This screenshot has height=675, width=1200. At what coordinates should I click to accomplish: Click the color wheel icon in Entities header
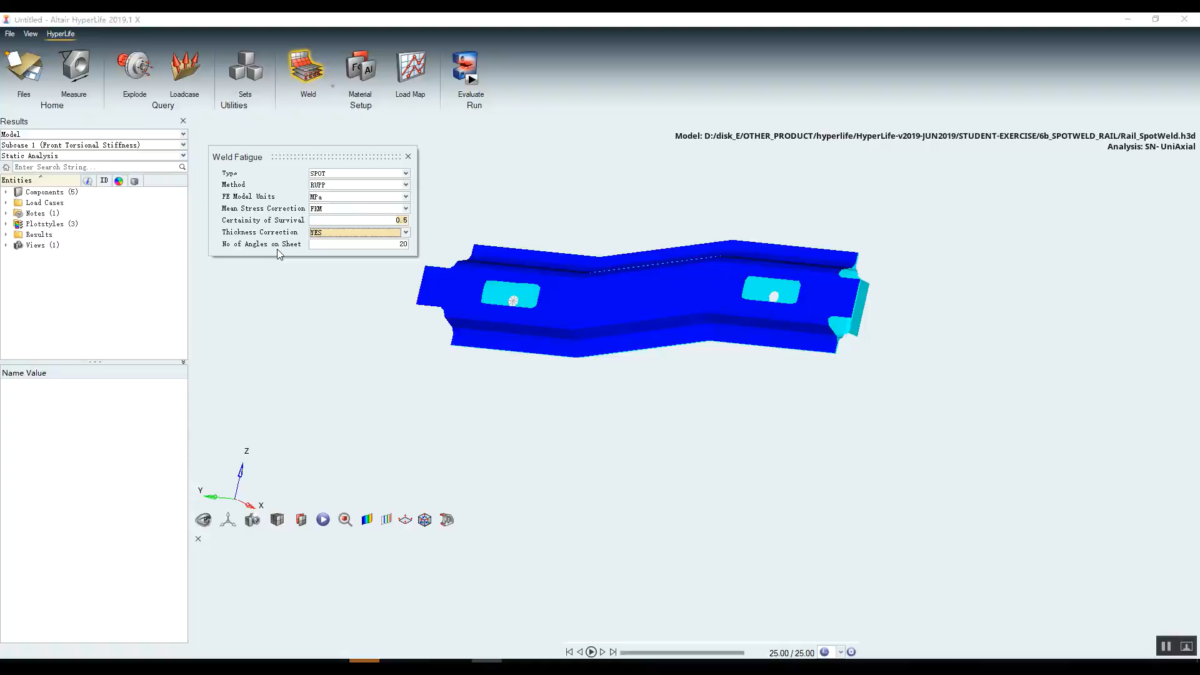tap(119, 181)
